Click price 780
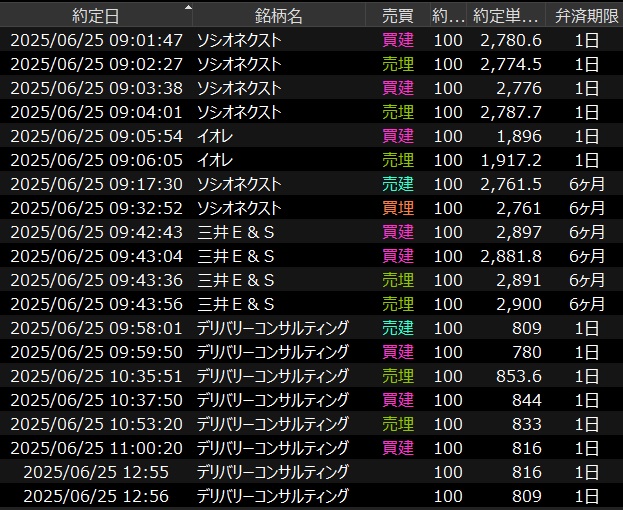 pyautogui.click(x=527, y=352)
